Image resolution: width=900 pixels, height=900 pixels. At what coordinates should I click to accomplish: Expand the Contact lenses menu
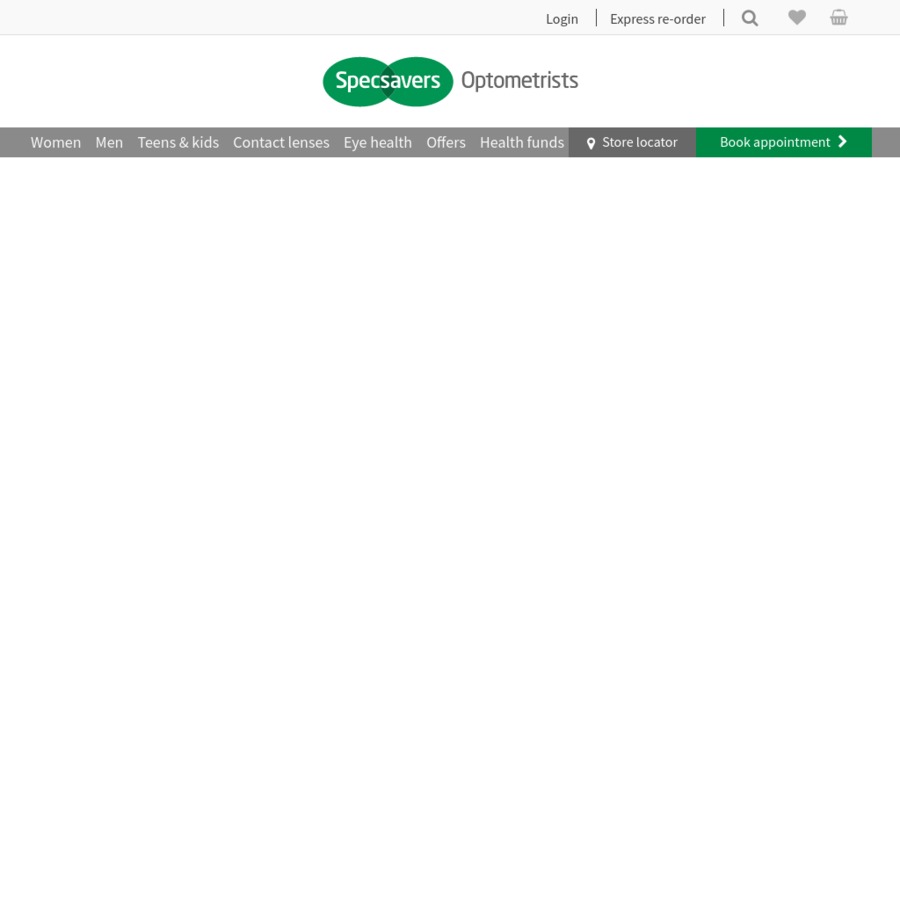(281, 142)
